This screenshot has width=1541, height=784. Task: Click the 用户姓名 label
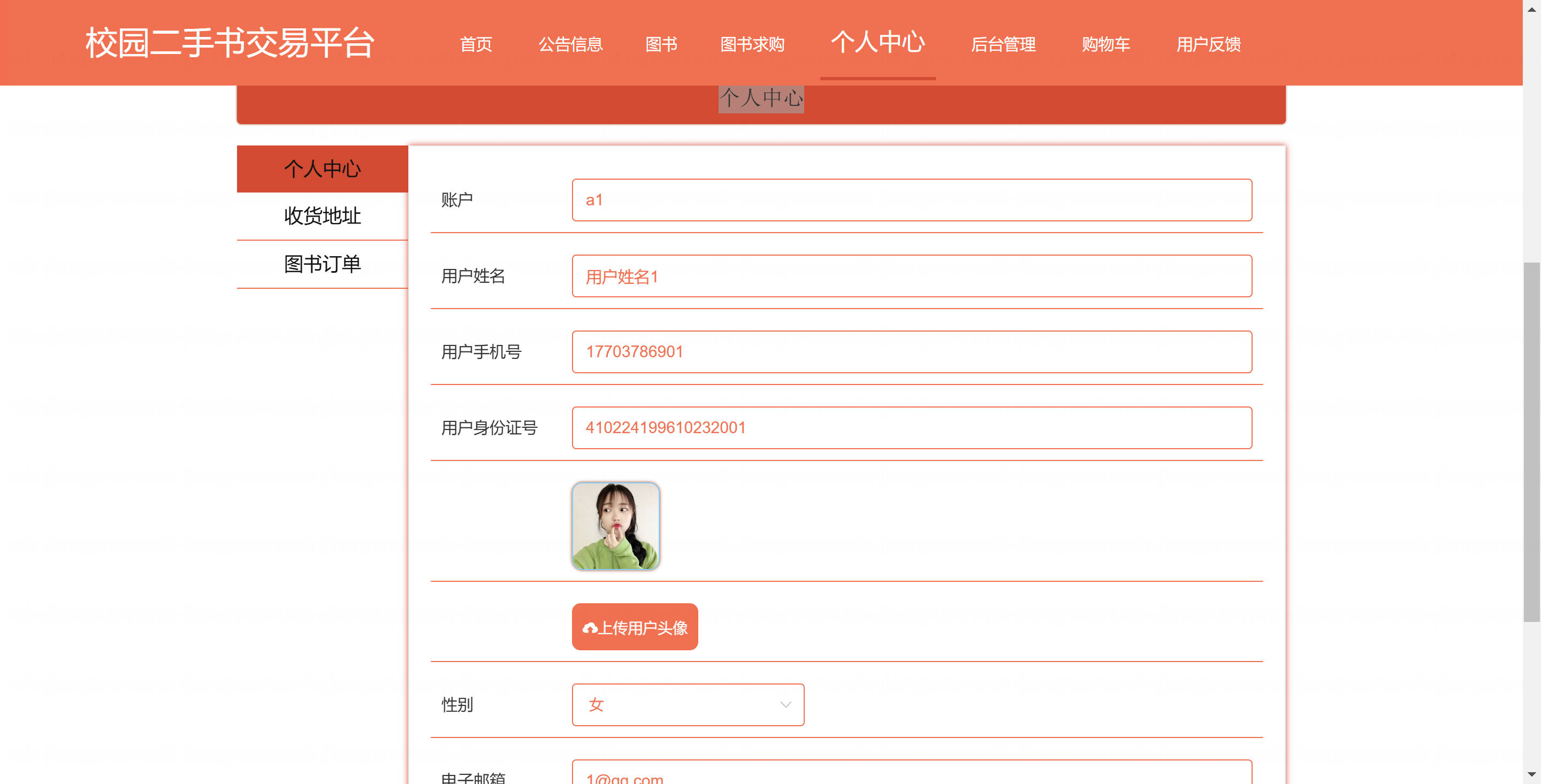(x=473, y=276)
